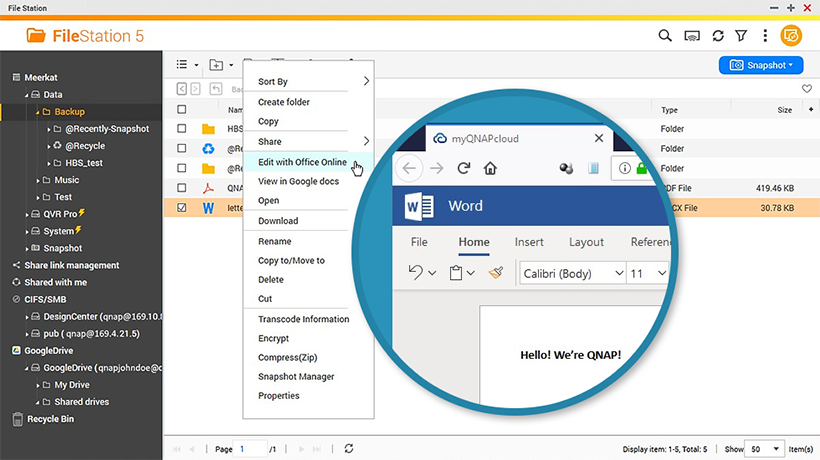The height and width of the screenshot is (460, 820).
Task: Click the orange remote mount icon
Action: click(x=791, y=36)
